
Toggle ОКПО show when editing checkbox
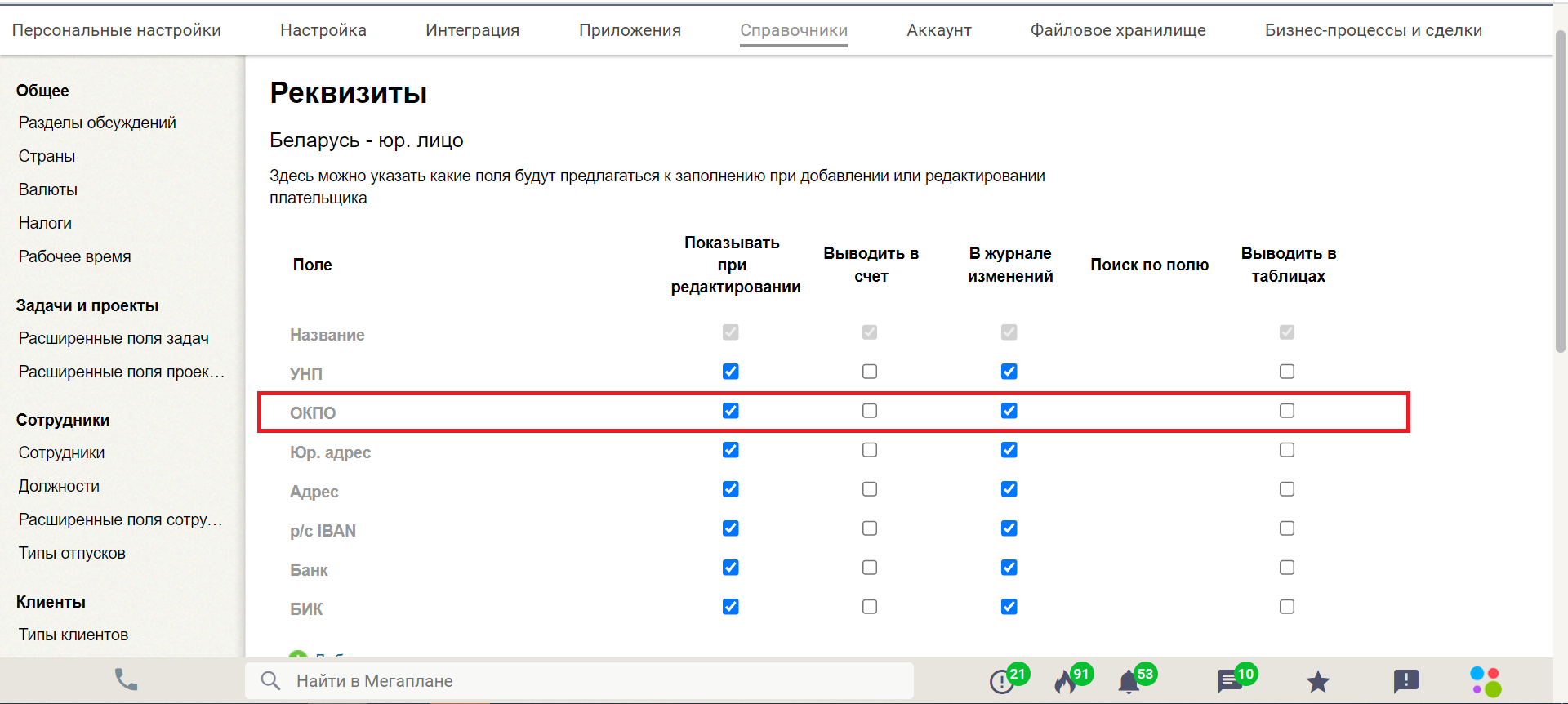(x=731, y=411)
